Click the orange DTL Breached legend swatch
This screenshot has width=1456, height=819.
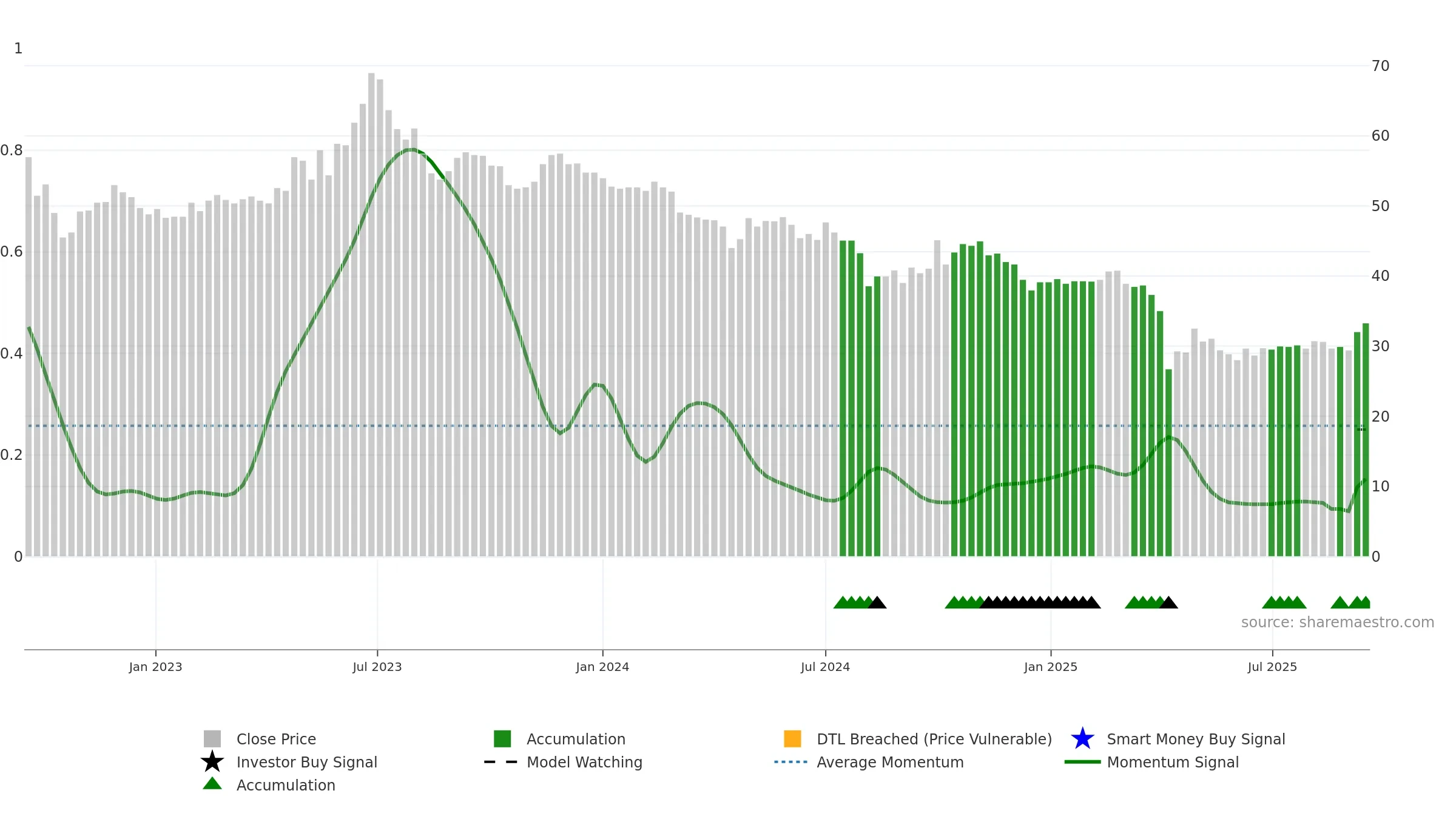[792, 739]
